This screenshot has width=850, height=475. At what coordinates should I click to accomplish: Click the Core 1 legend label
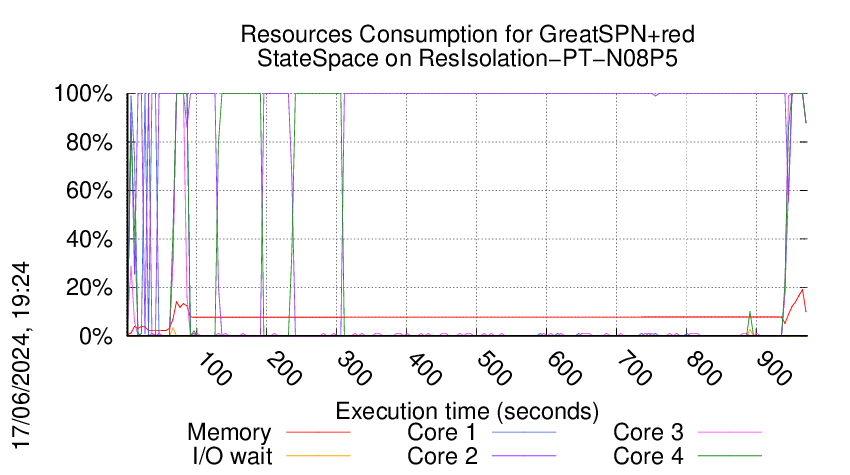441,433
